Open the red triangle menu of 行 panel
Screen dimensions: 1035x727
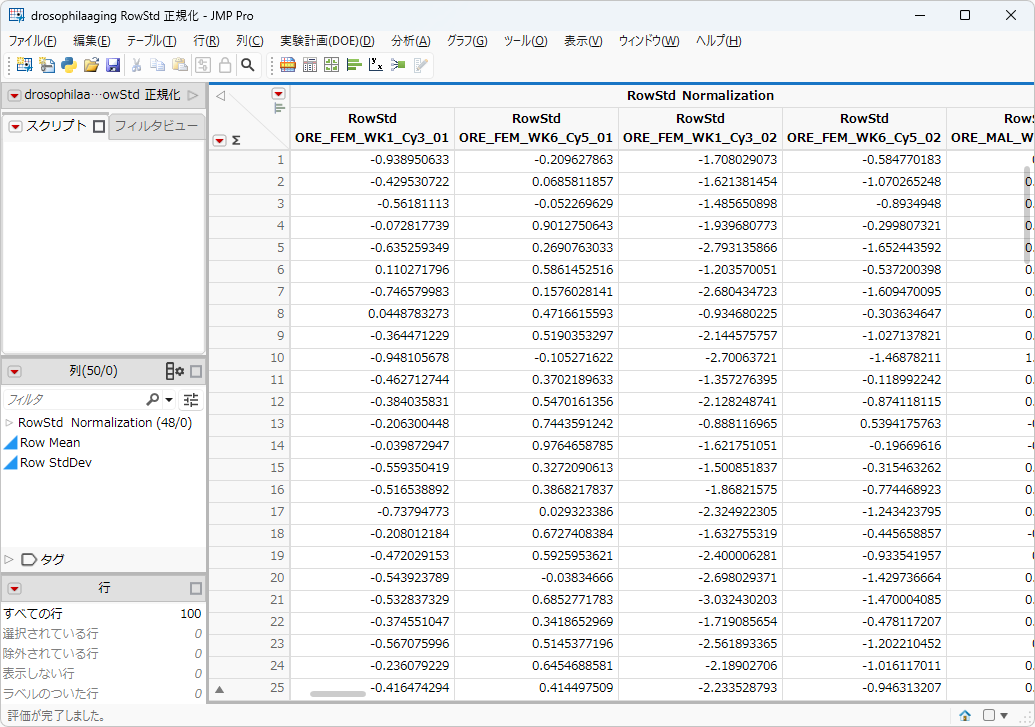tap(14, 588)
